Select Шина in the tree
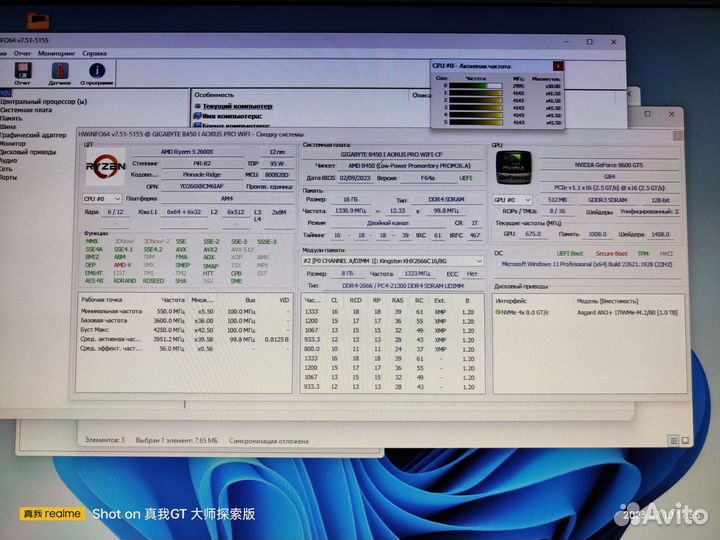The height and width of the screenshot is (540, 720). [8, 126]
